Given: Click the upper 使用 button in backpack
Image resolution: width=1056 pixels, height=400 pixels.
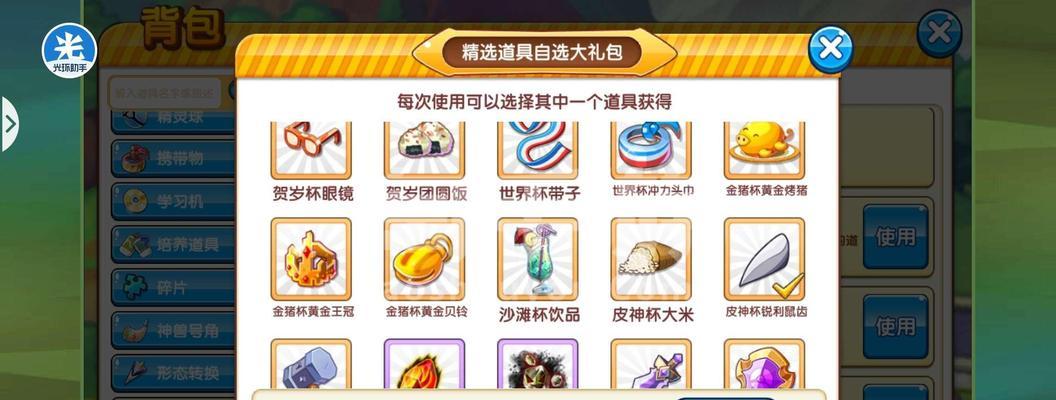Looking at the screenshot, I should click(x=896, y=236).
